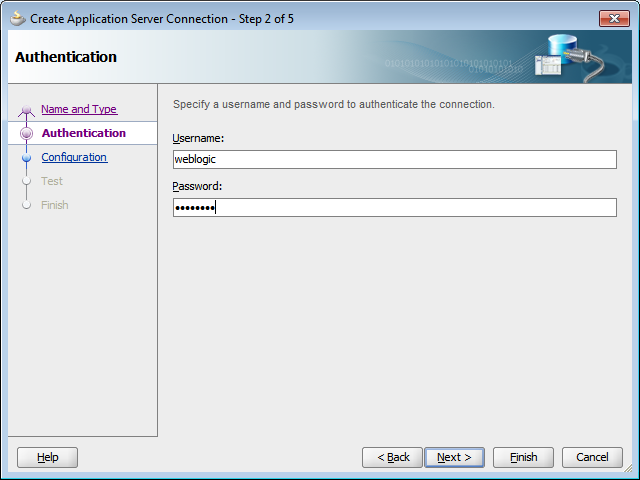Image resolution: width=640 pixels, height=480 pixels.
Task: Go back with the Back button
Action: click(x=392, y=458)
